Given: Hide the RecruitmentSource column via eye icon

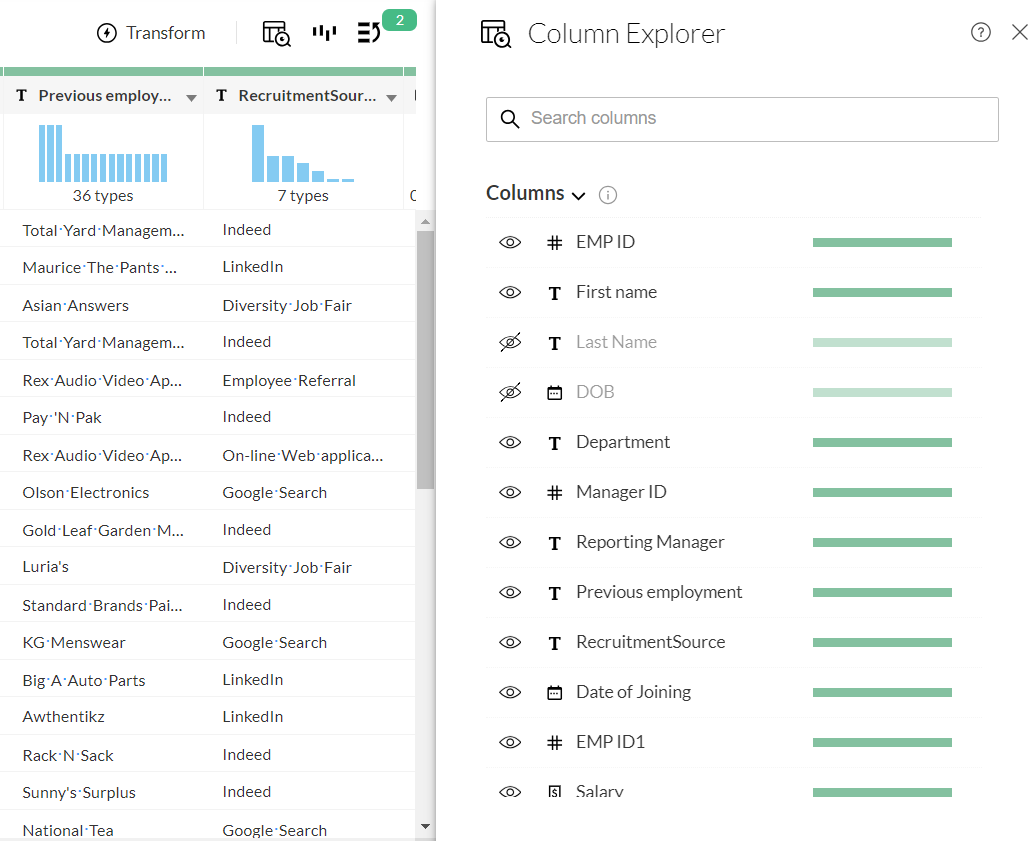Looking at the screenshot, I should tap(510, 642).
